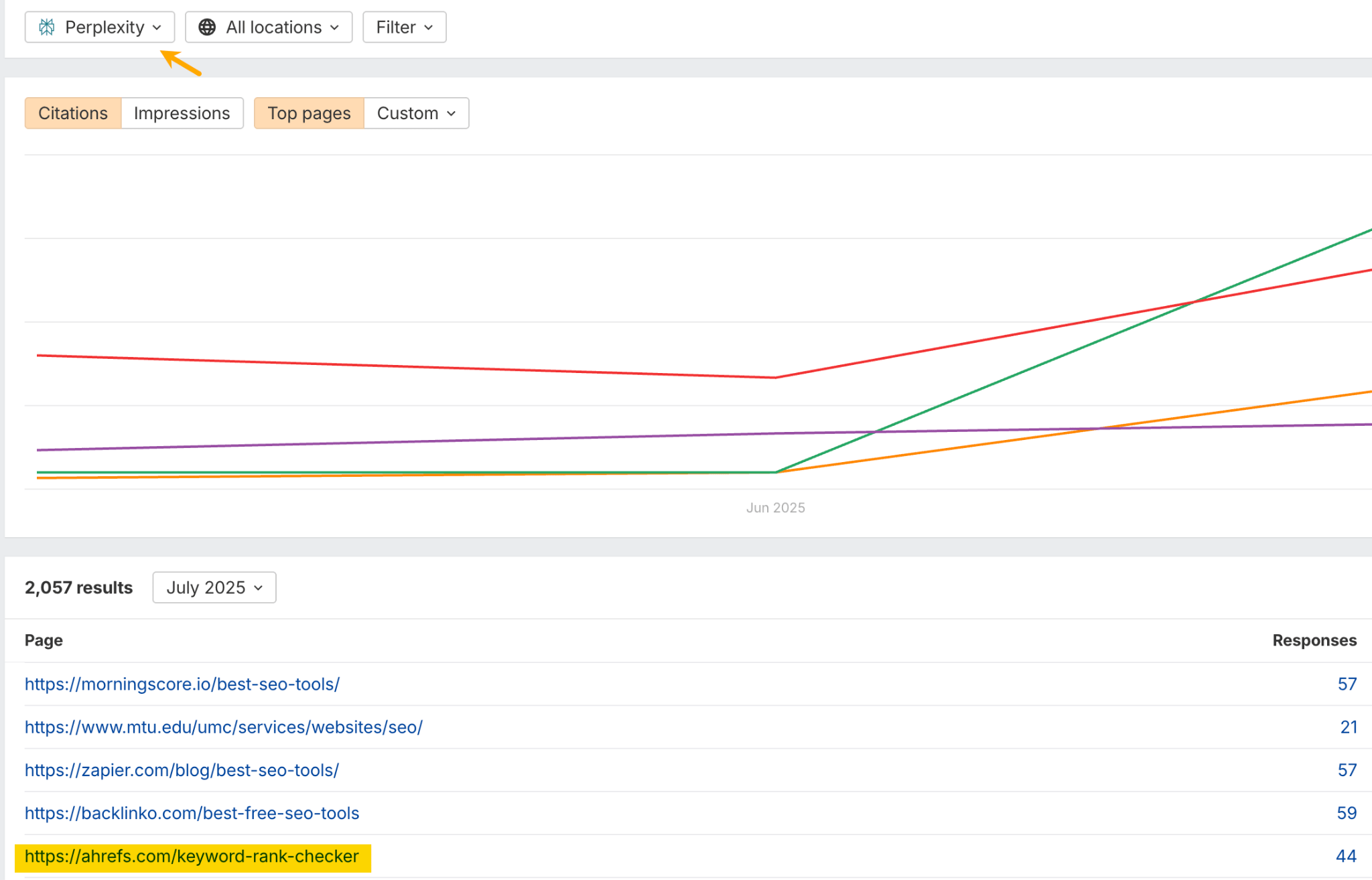Viewport: 1372px width, 880px height.
Task: Click the Page column header
Action: pyautogui.click(x=43, y=640)
